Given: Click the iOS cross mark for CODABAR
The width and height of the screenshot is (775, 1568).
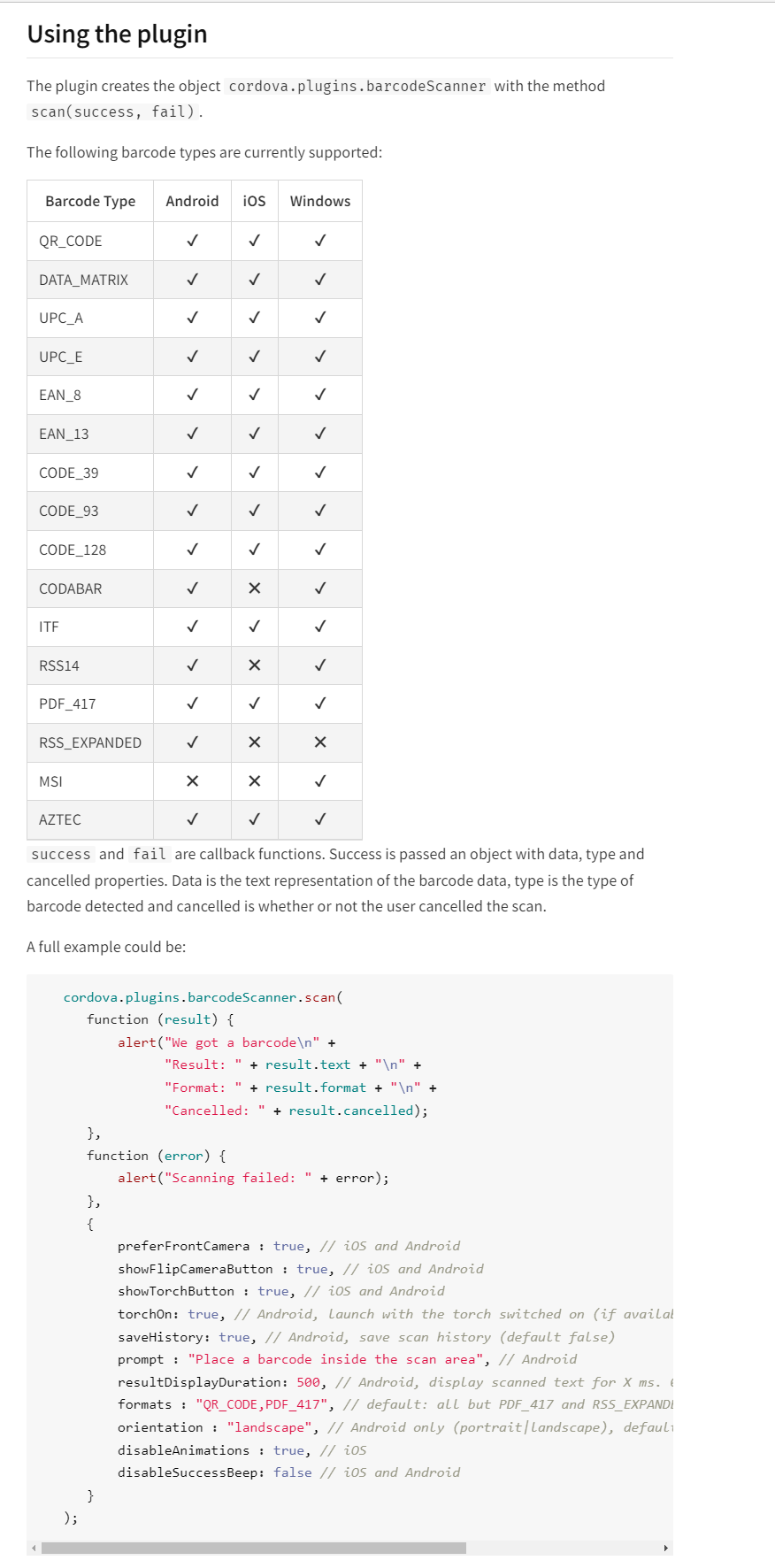Looking at the screenshot, I should (255, 588).
